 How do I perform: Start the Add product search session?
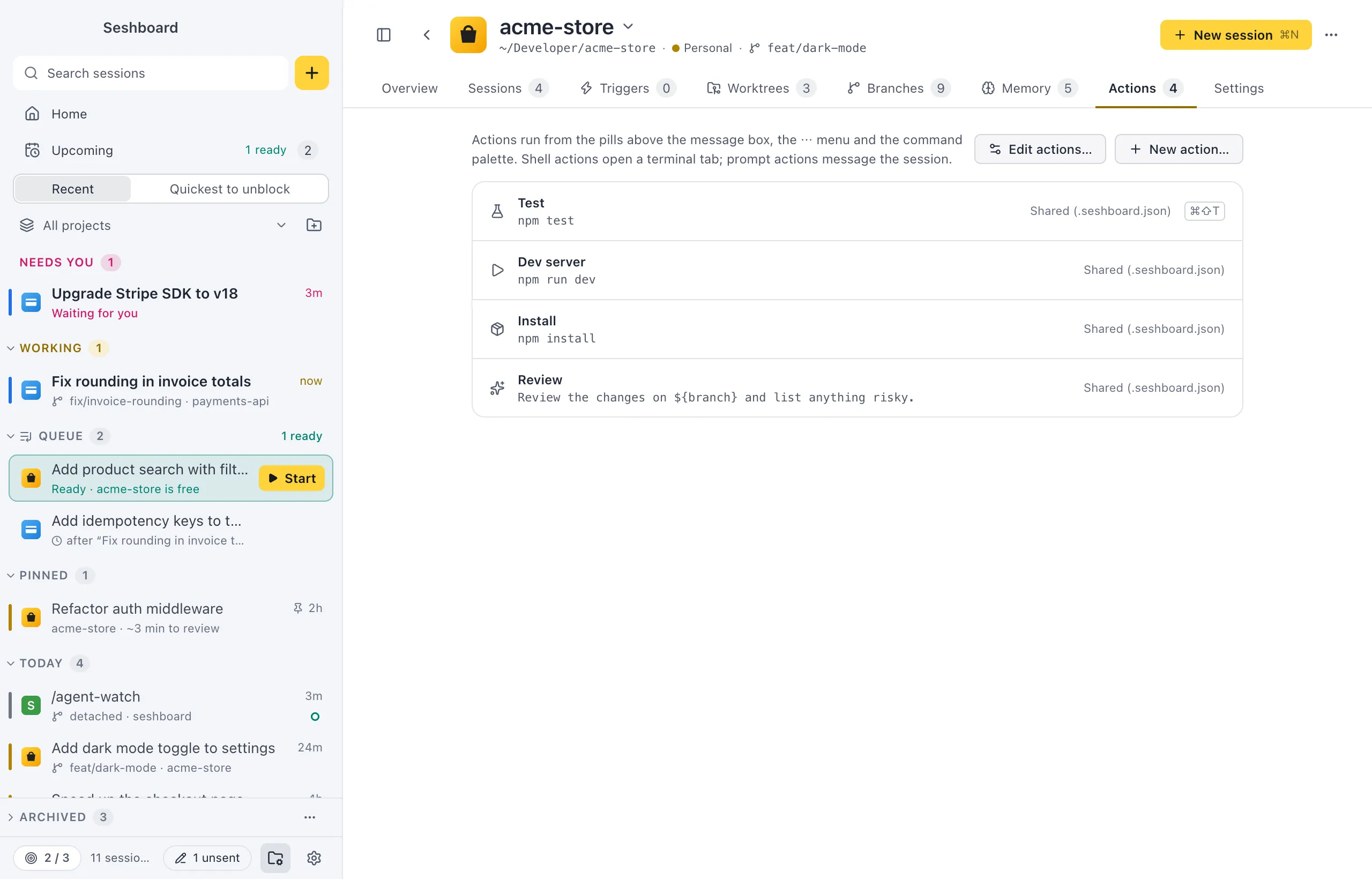pyautogui.click(x=292, y=478)
